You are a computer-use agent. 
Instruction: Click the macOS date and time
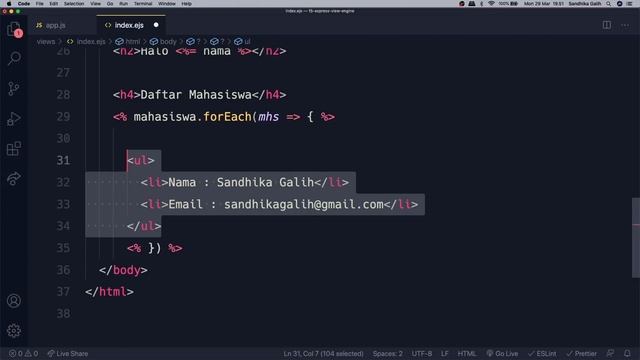tap(544, 4)
